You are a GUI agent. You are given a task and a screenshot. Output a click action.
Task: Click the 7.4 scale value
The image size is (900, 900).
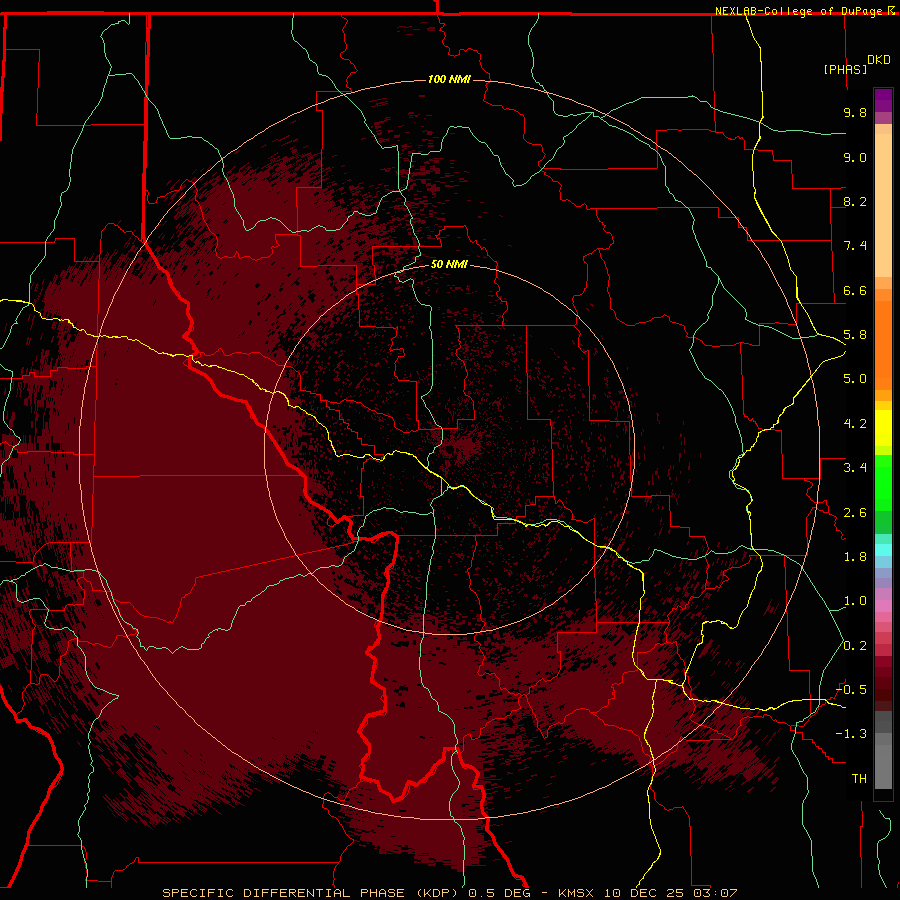(855, 246)
